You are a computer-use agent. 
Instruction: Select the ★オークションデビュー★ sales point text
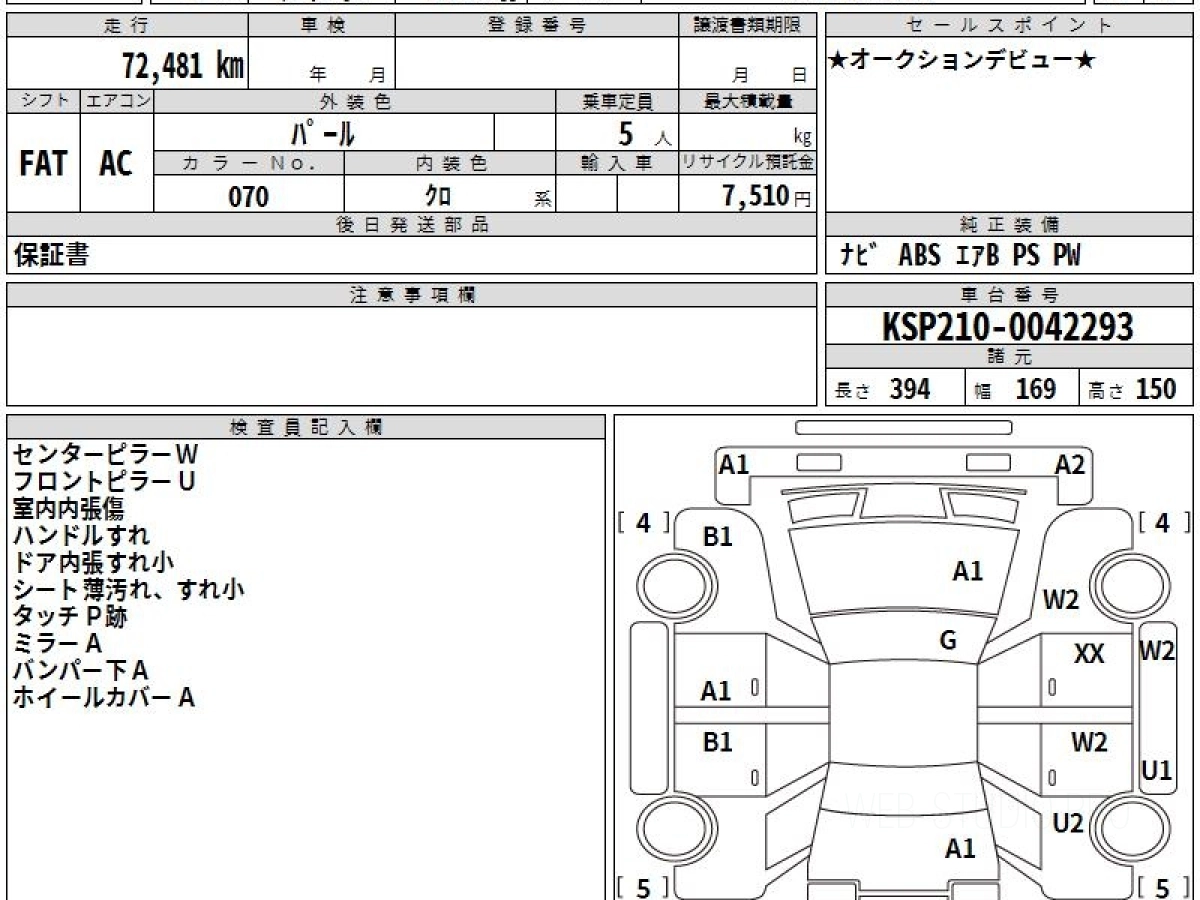coord(962,60)
